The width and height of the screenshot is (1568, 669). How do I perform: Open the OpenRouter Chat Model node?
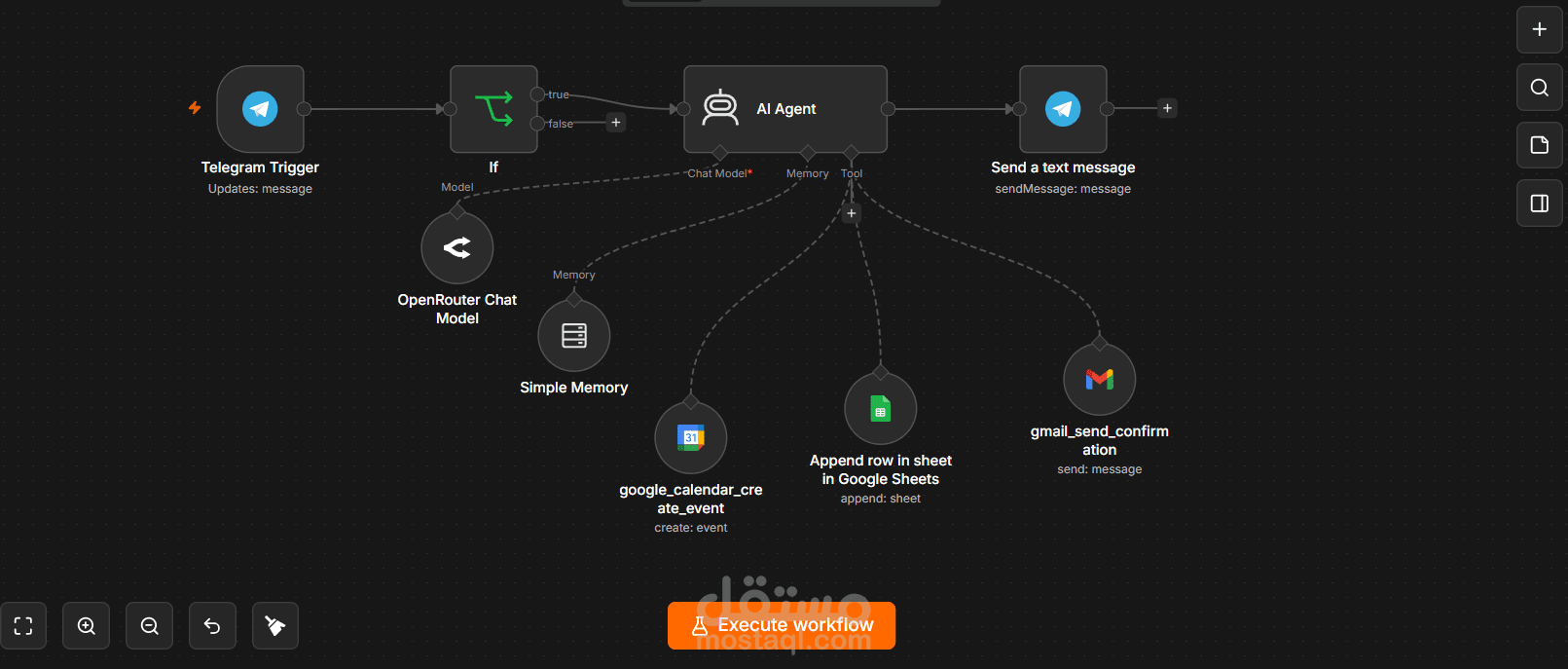(x=457, y=248)
